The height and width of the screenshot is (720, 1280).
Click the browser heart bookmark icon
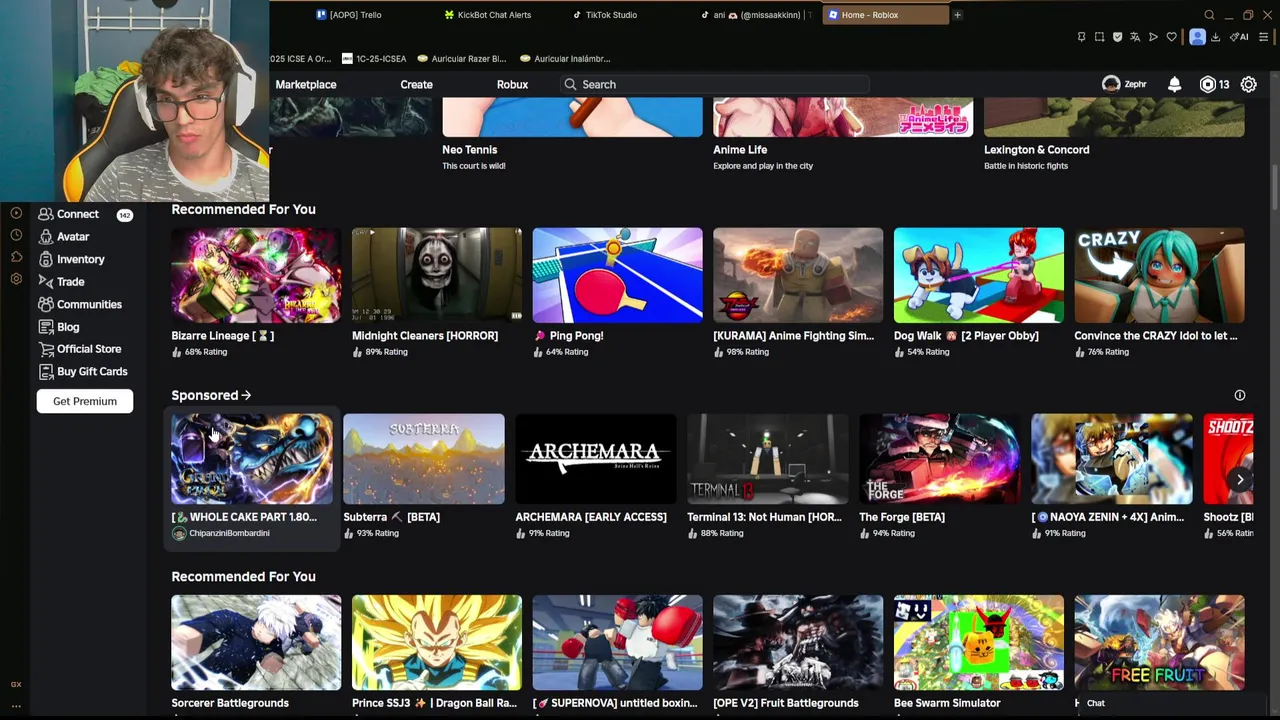coord(1171,37)
